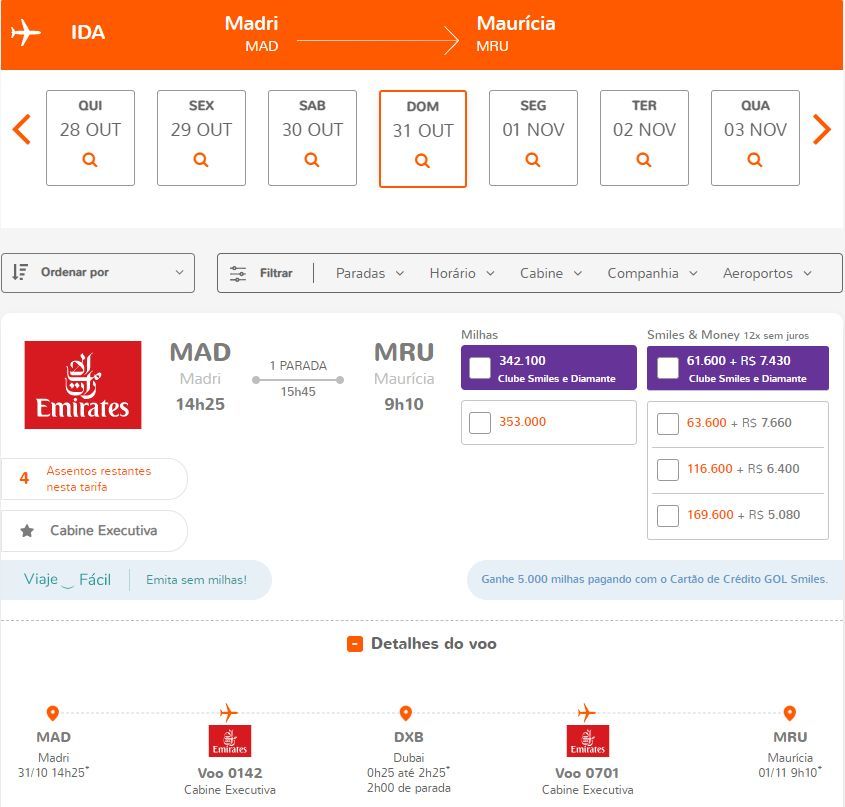Check the 61.600 + R$ 7.430 option
Viewport: 845px width, 807px height.
pyautogui.click(x=668, y=368)
